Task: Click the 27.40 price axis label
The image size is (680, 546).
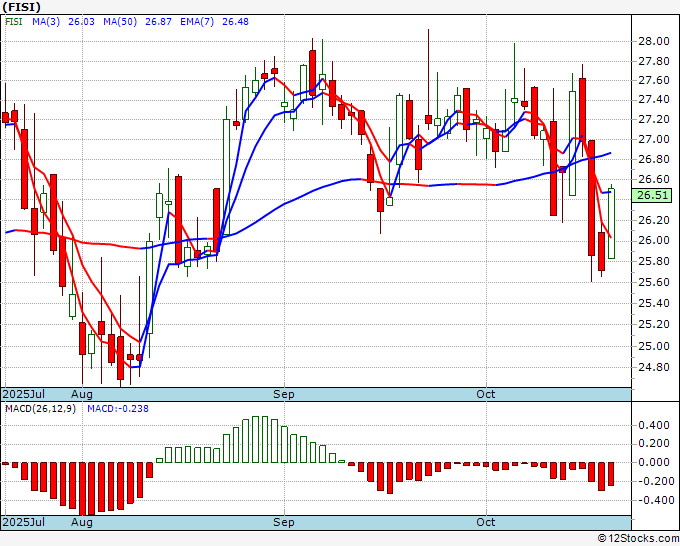Action: coord(654,100)
